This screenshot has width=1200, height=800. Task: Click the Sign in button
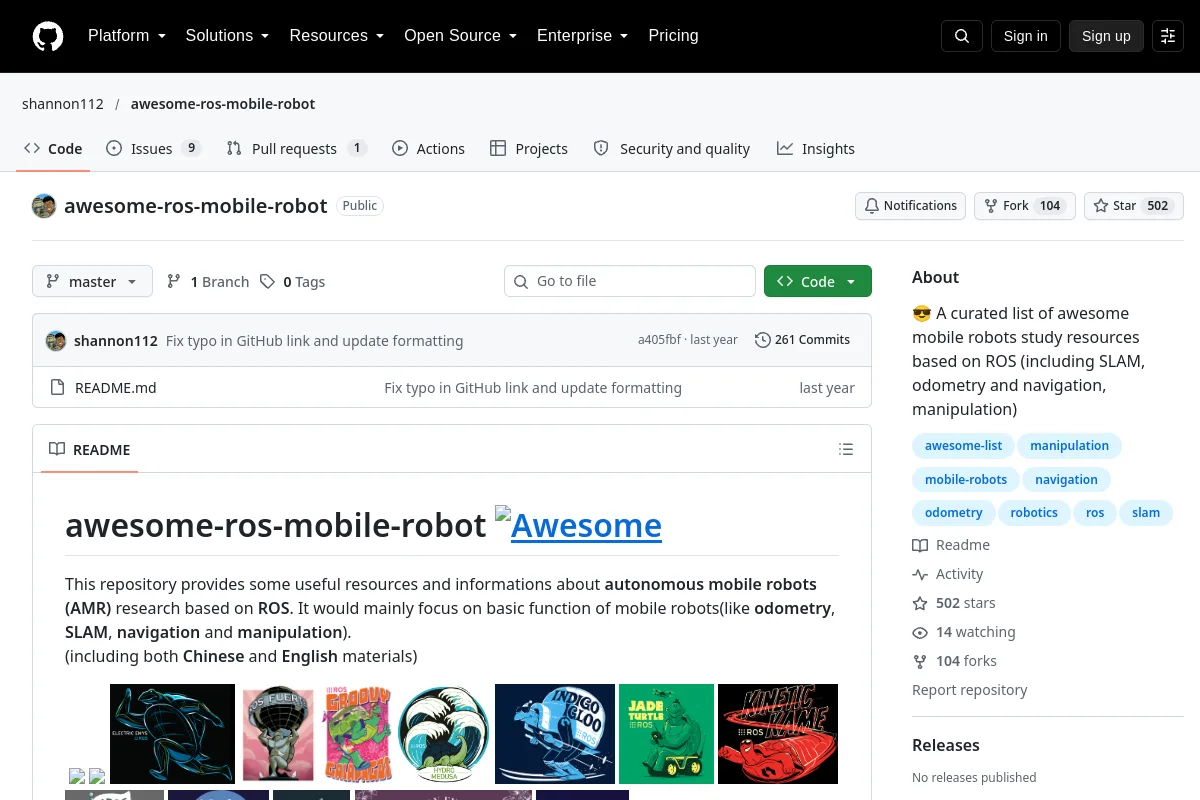(1025, 36)
